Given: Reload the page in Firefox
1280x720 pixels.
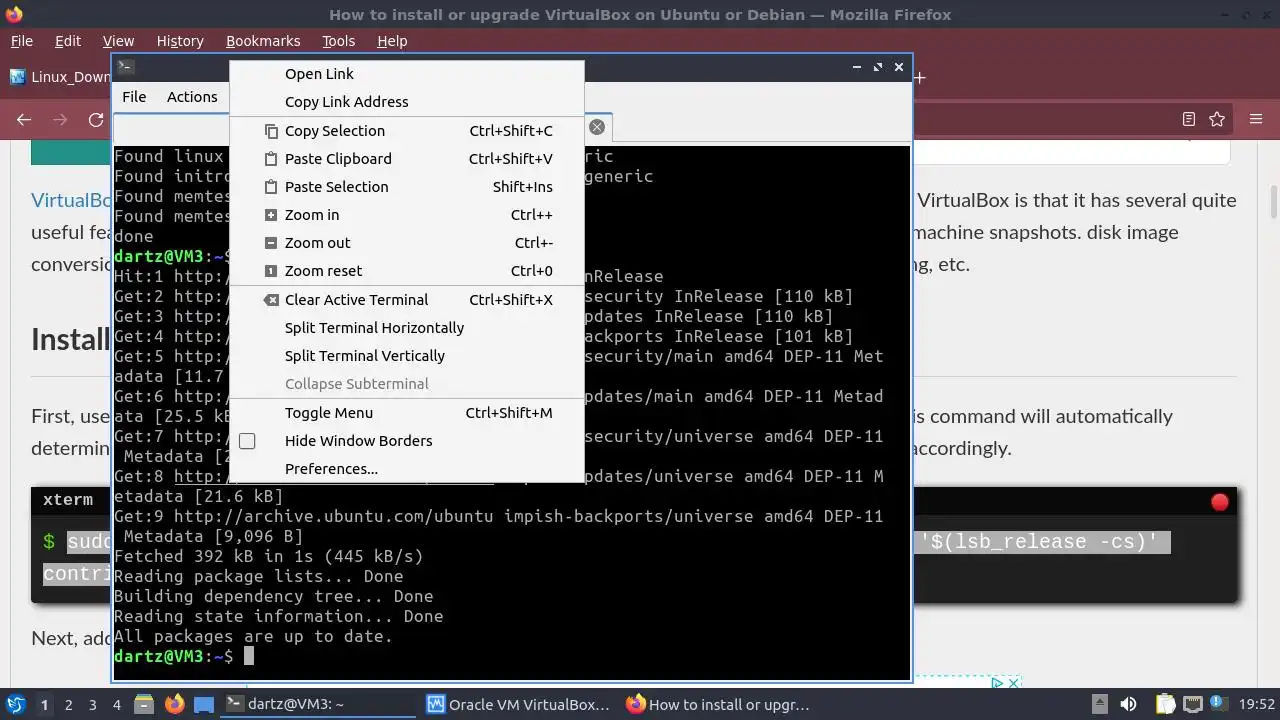Looking at the screenshot, I should [x=96, y=120].
